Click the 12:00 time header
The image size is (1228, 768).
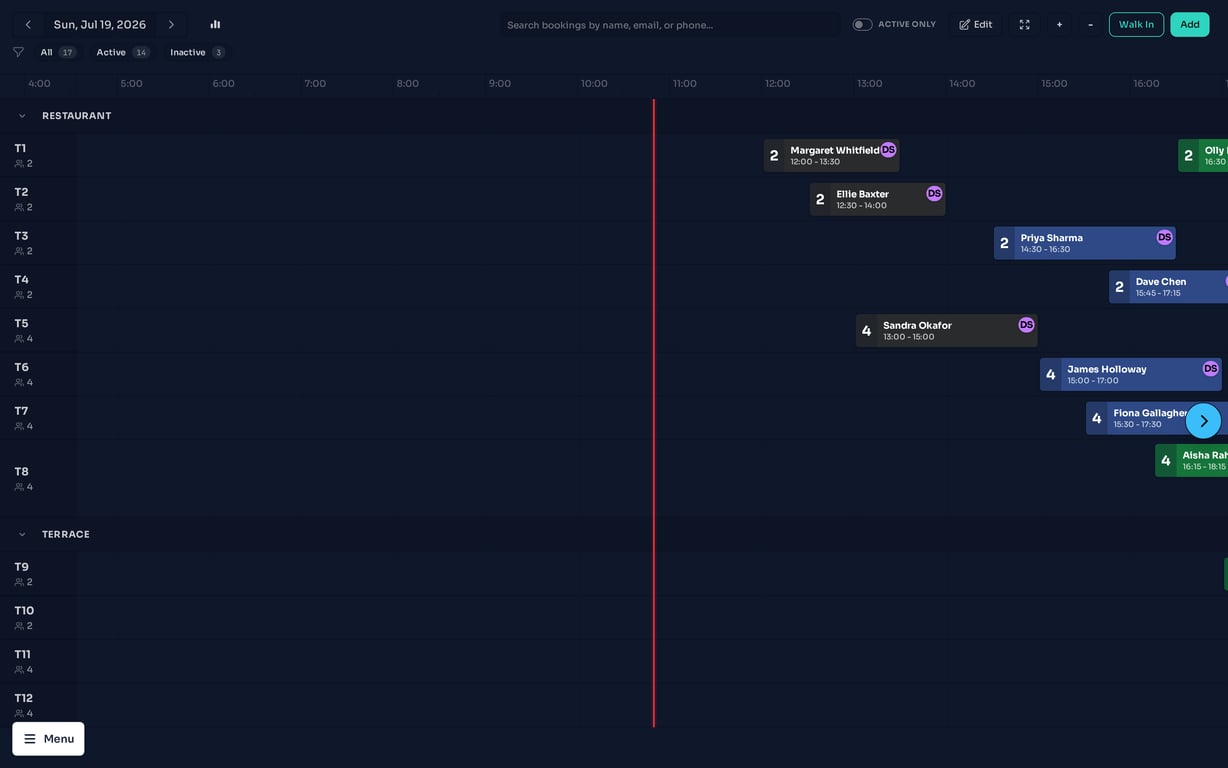pyautogui.click(x=777, y=84)
